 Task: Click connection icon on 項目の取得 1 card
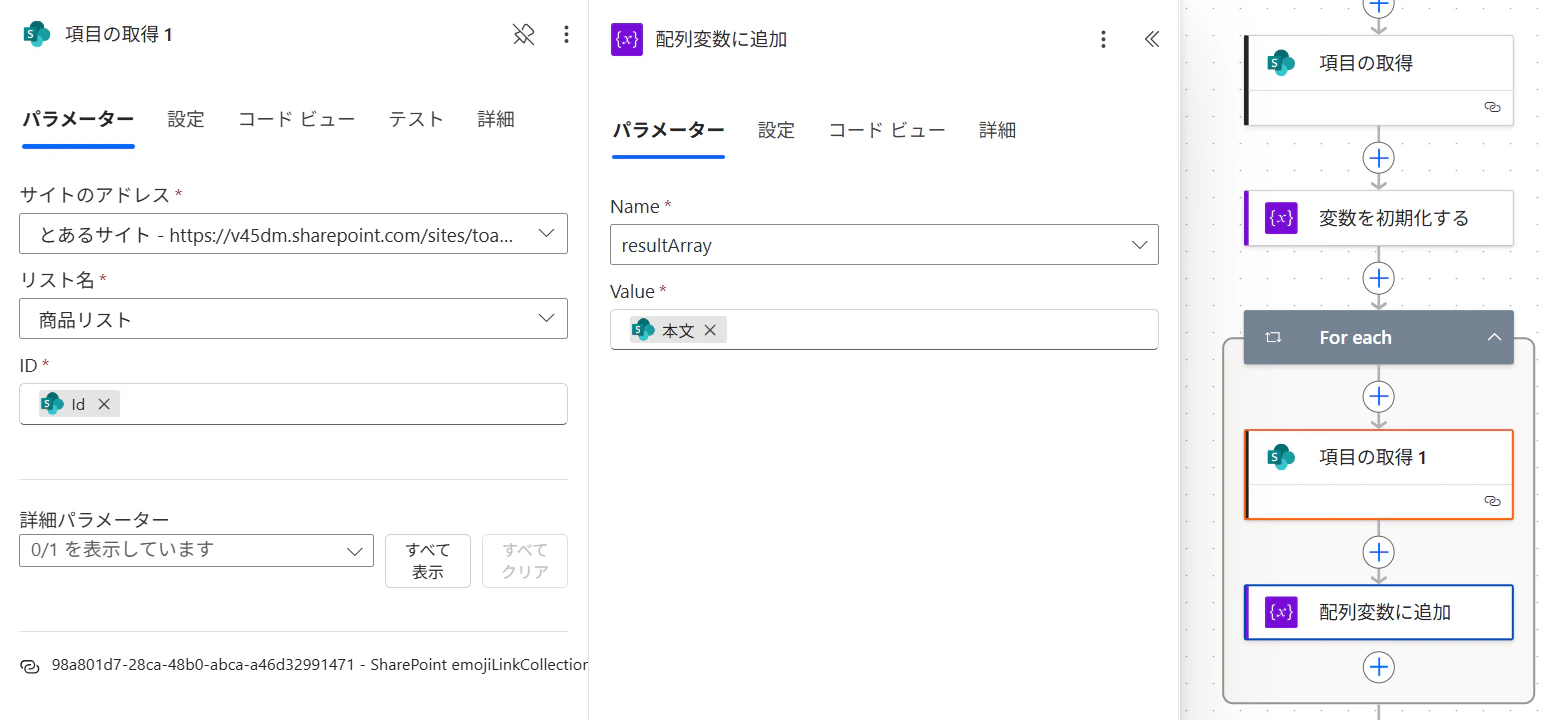click(1493, 500)
